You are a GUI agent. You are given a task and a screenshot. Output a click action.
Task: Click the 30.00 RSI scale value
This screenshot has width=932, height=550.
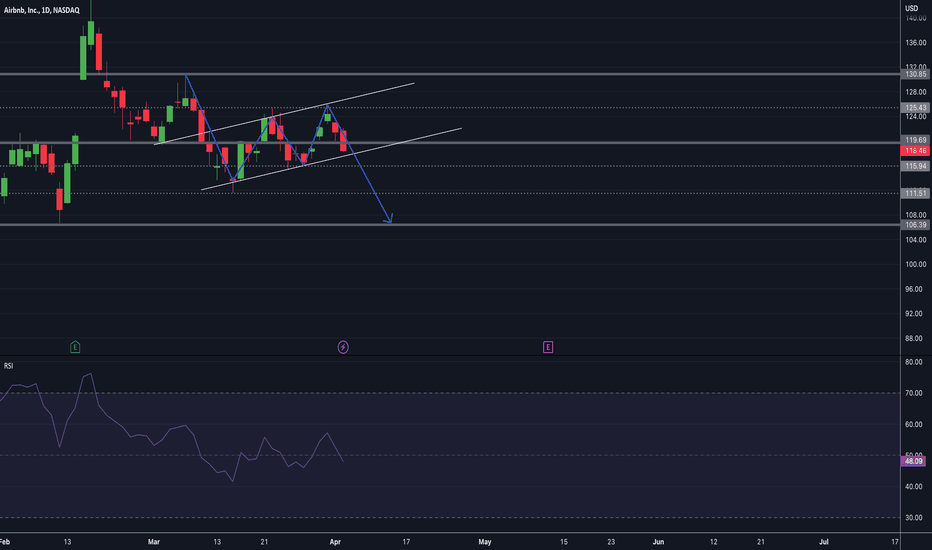pos(914,518)
